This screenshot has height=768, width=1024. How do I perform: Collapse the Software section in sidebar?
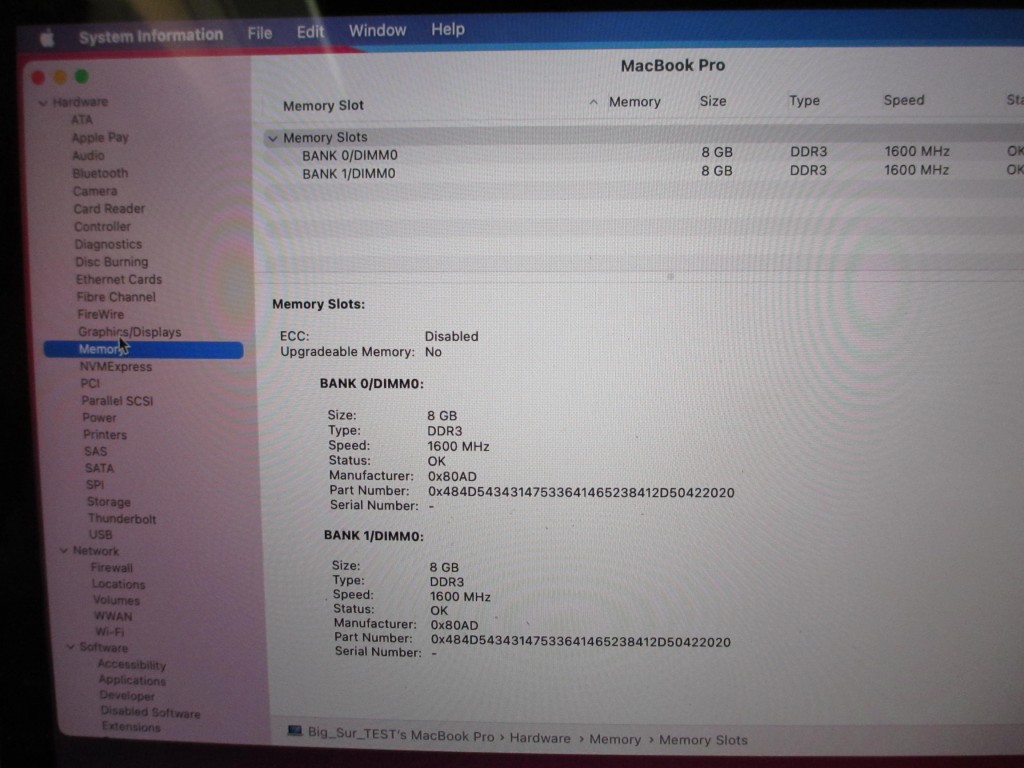pyautogui.click(x=69, y=647)
